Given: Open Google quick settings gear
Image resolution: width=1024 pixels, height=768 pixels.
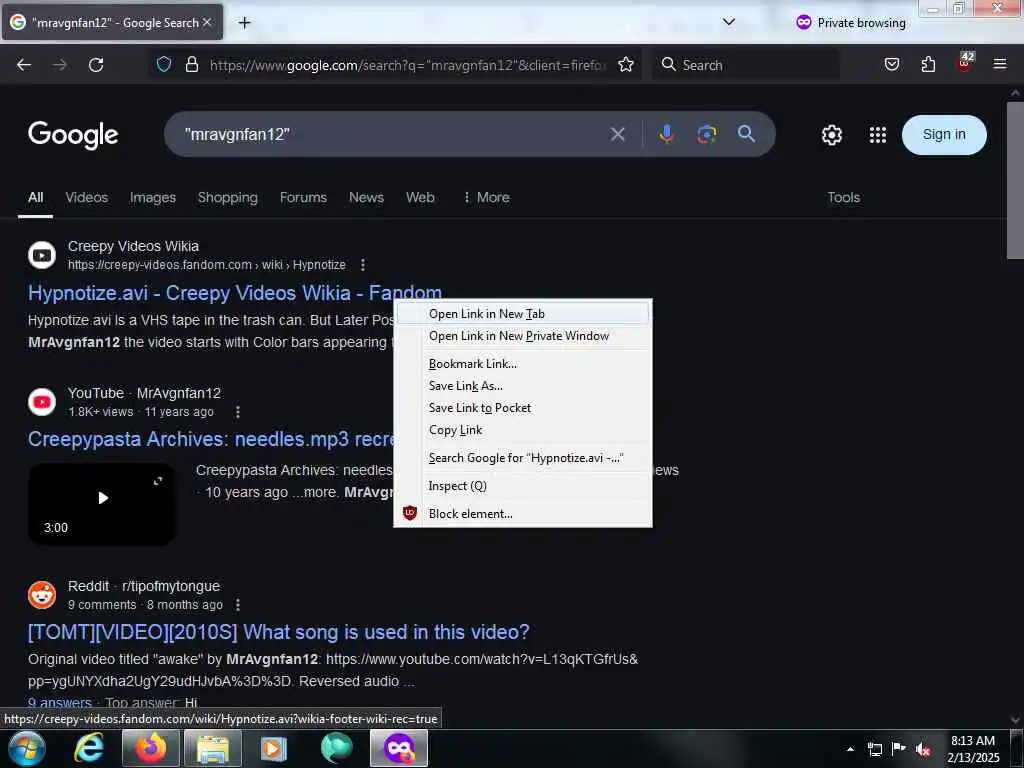Looking at the screenshot, I should coord(831,135).
